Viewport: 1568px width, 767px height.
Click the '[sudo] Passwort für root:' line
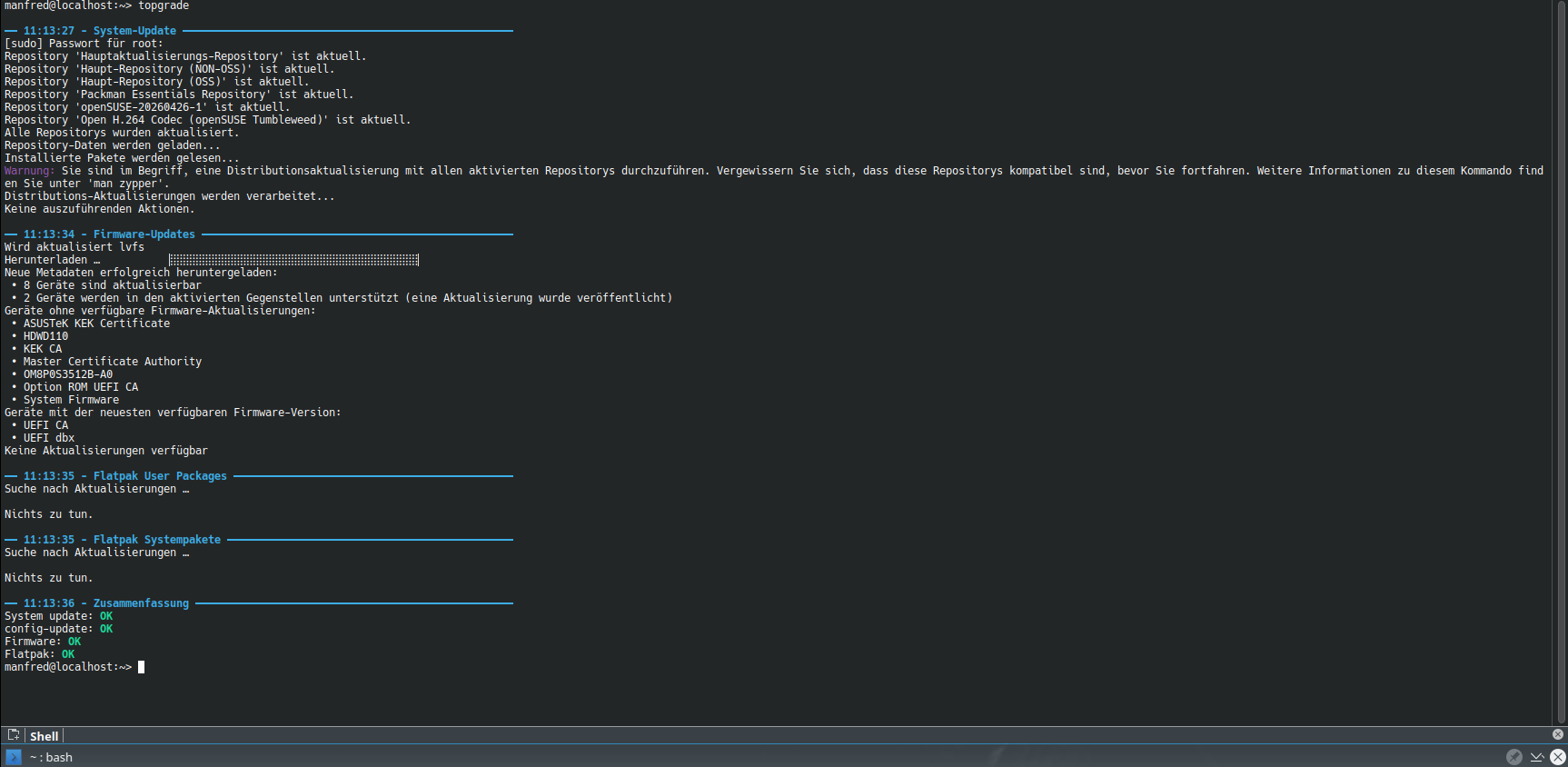[84, 44]
